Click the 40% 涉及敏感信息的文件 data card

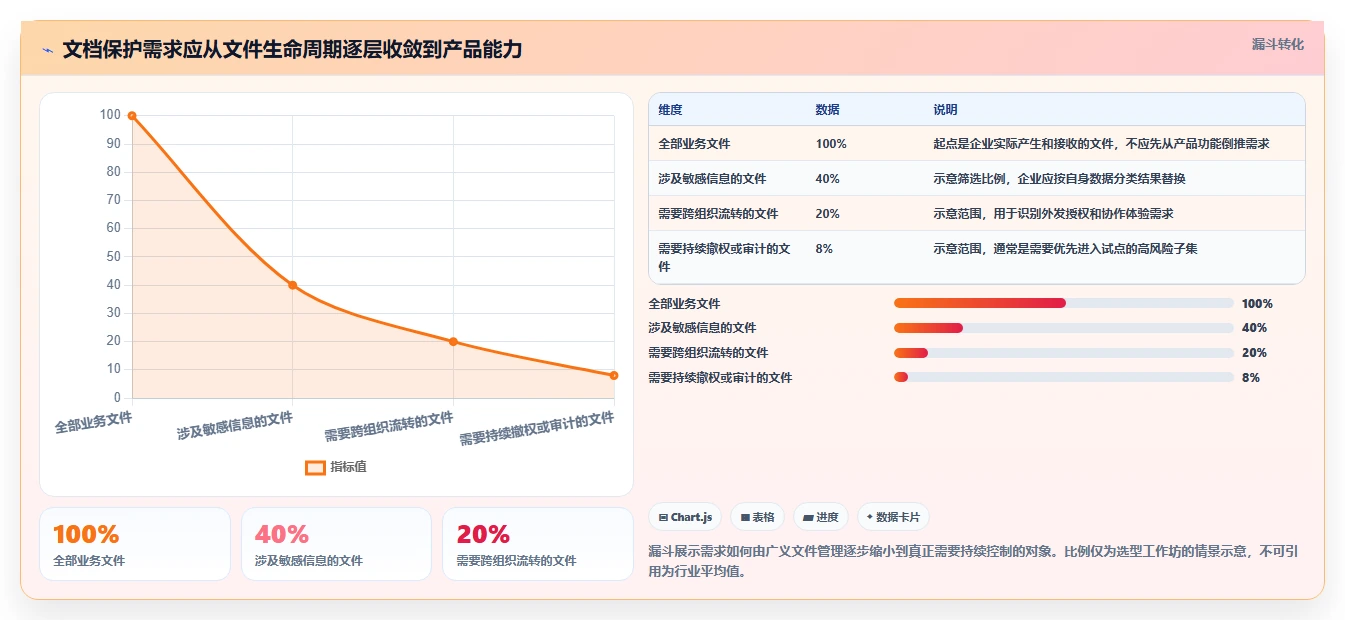[x=336, y=544]
